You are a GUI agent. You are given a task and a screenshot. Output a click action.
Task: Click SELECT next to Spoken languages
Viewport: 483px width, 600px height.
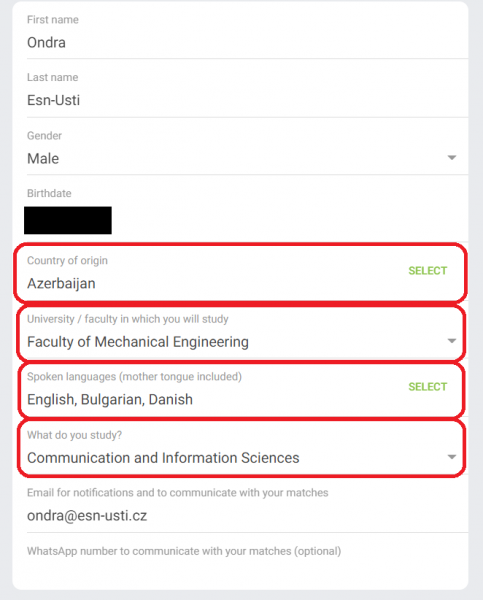point(428,387)
